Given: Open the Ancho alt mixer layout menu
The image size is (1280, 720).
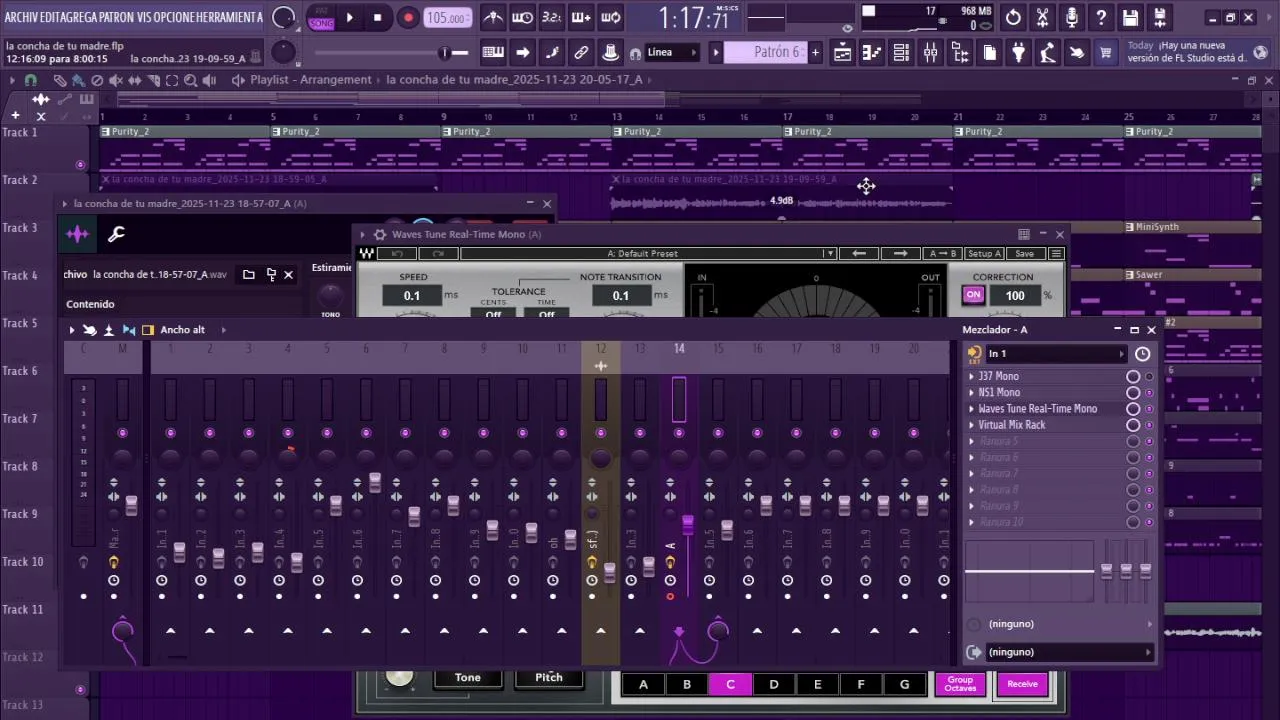Looking at the screenshot, I should [183, 330].
